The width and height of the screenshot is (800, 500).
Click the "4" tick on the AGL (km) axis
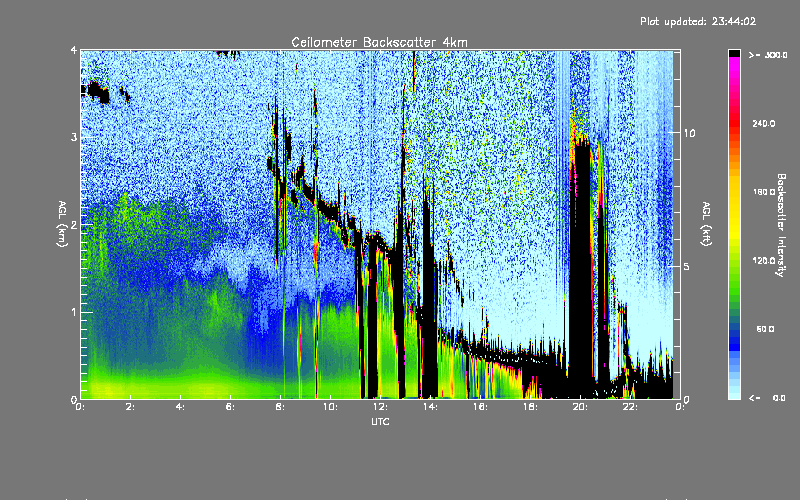(x=74, y=51)
